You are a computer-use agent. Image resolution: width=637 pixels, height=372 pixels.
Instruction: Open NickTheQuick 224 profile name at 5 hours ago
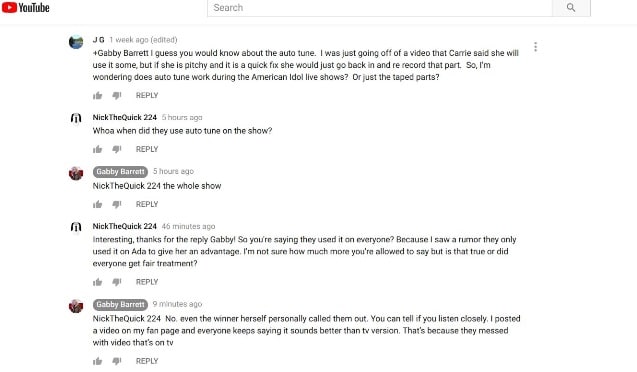[x=124, y=117]
